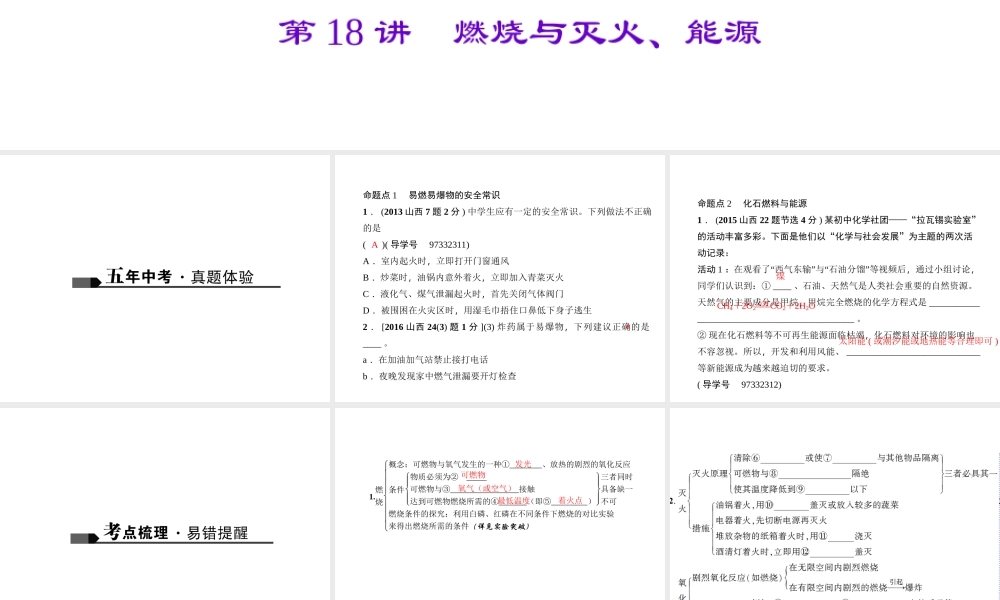Click the red answer 氧气（或空气）
This screenshot has width=1000, height=600.
(484, 489)
